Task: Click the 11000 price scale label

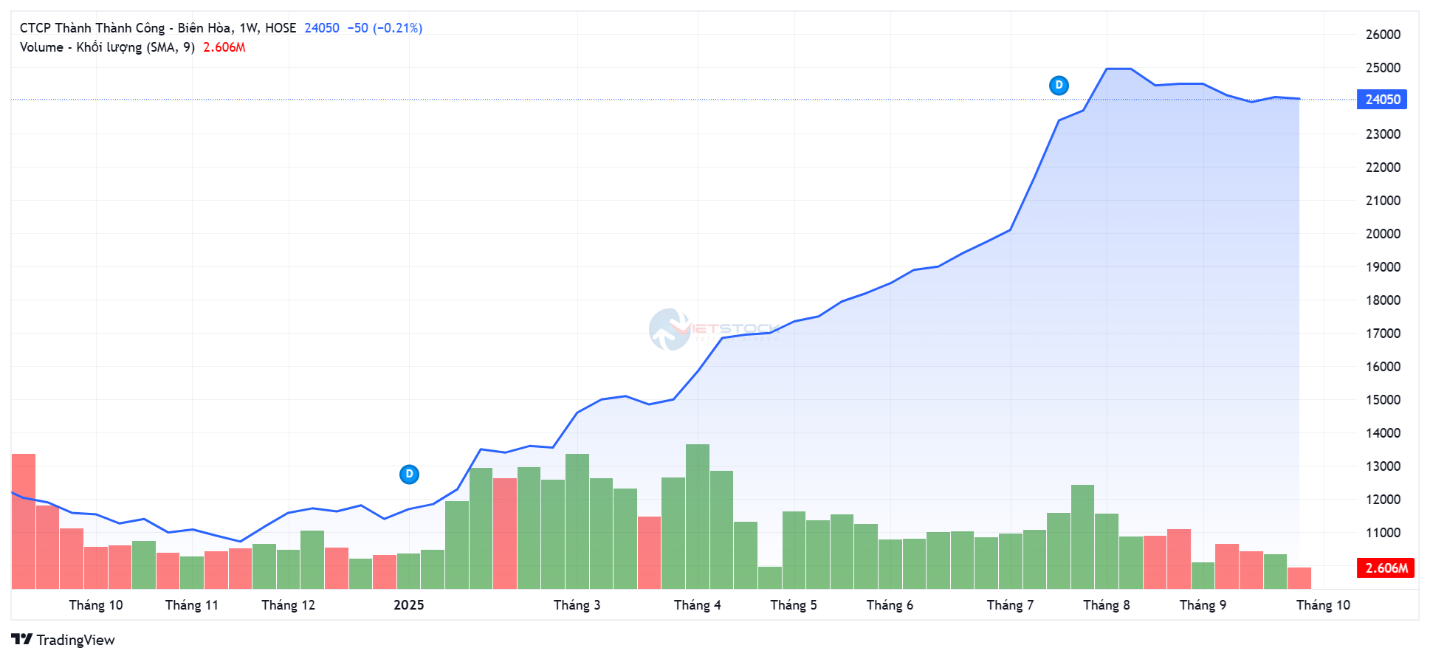Action: 1382,533
